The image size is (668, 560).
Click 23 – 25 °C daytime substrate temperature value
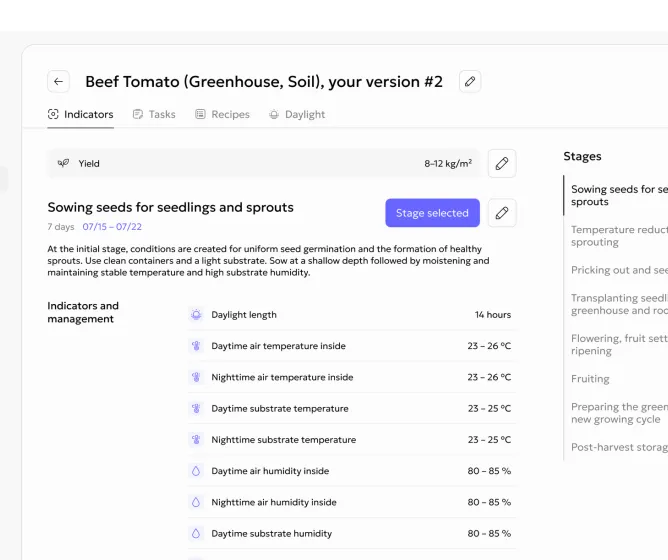click(x=489, y=408)
